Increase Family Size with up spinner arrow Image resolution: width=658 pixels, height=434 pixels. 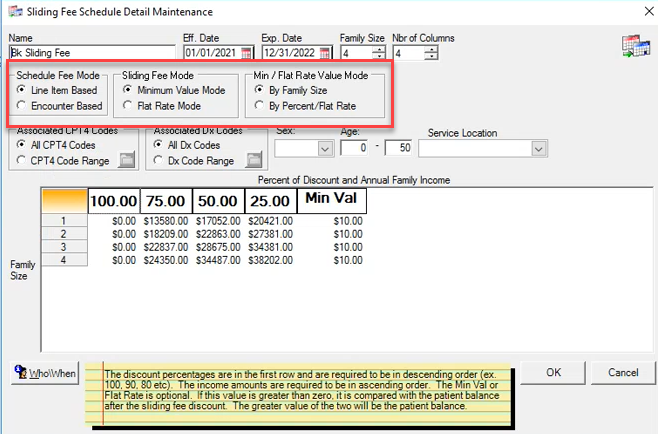tap(379, 49)
